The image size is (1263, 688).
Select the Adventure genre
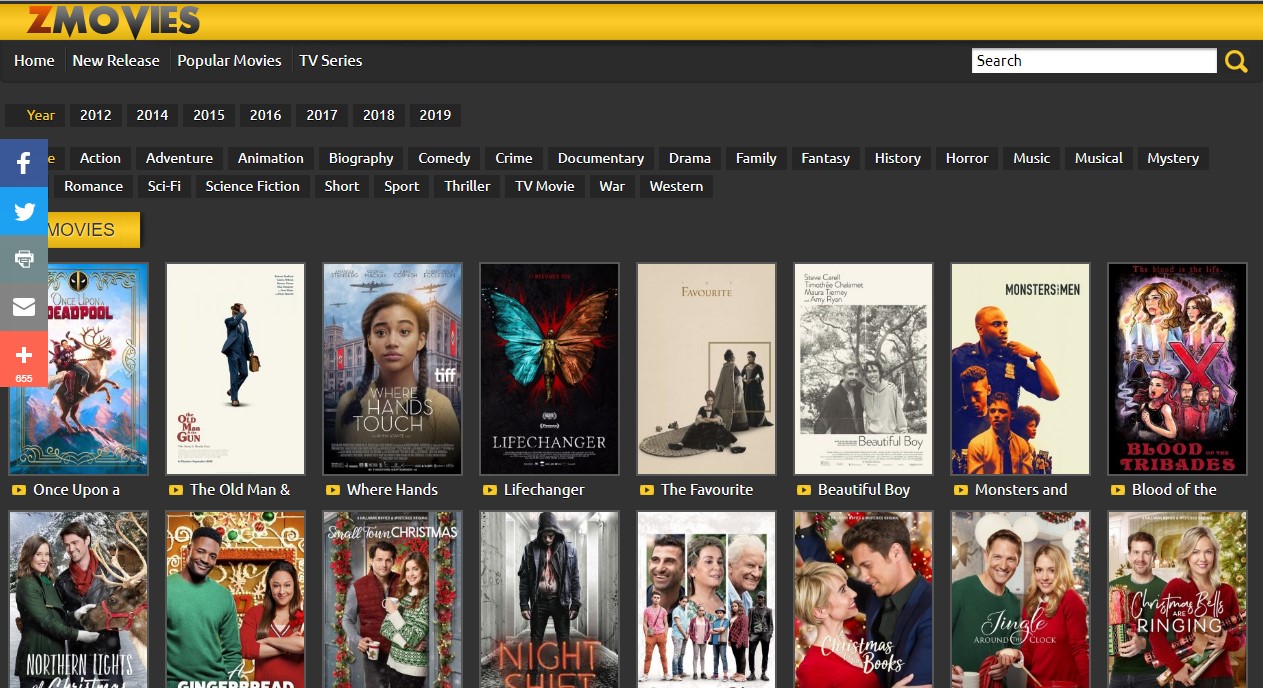click(x=179, y=158)
